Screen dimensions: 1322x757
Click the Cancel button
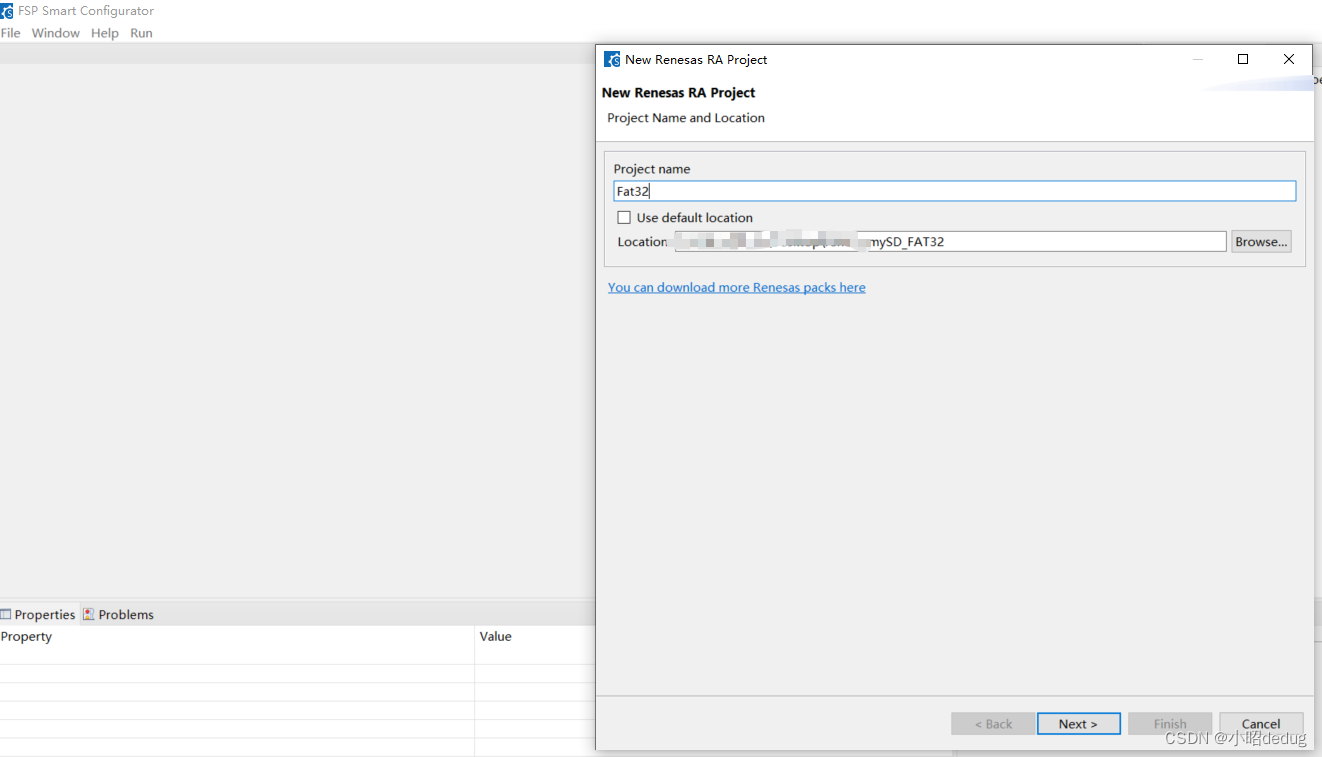(x=1261, y=724)
